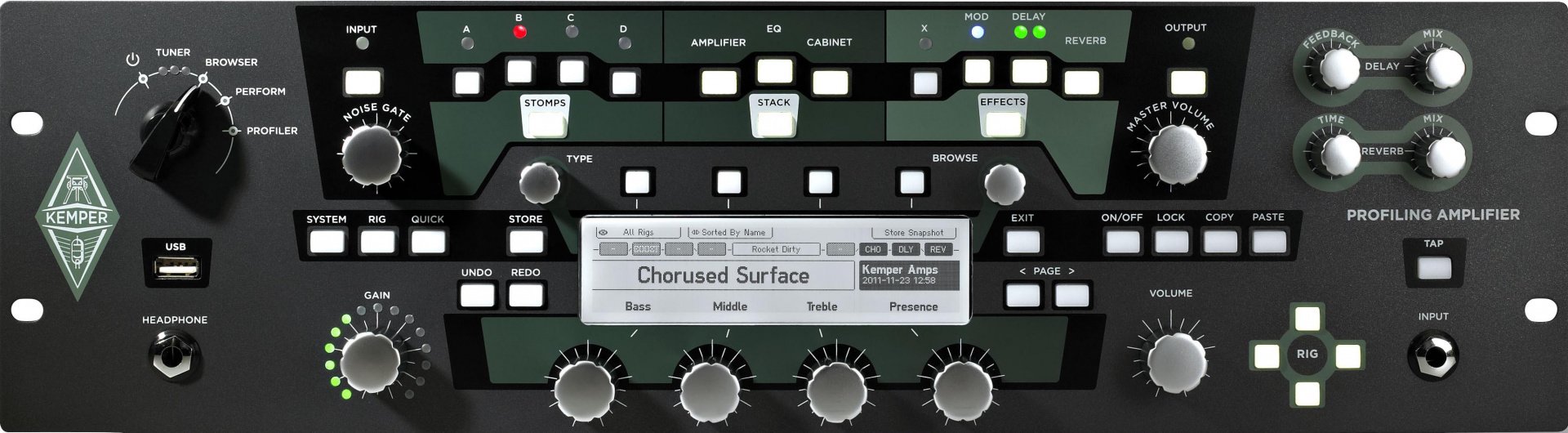Toggle effect slot X button
Image resolution: width=1568 pixels, height=433 pixels.
[x=925, y=83]
